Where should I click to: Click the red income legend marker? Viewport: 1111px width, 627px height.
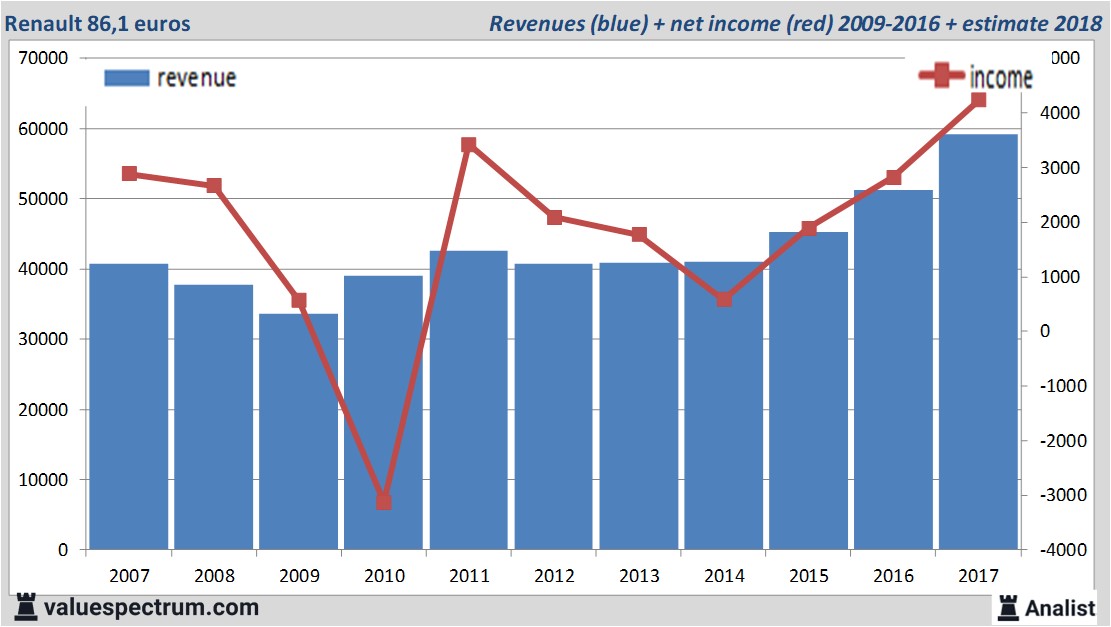942,77
